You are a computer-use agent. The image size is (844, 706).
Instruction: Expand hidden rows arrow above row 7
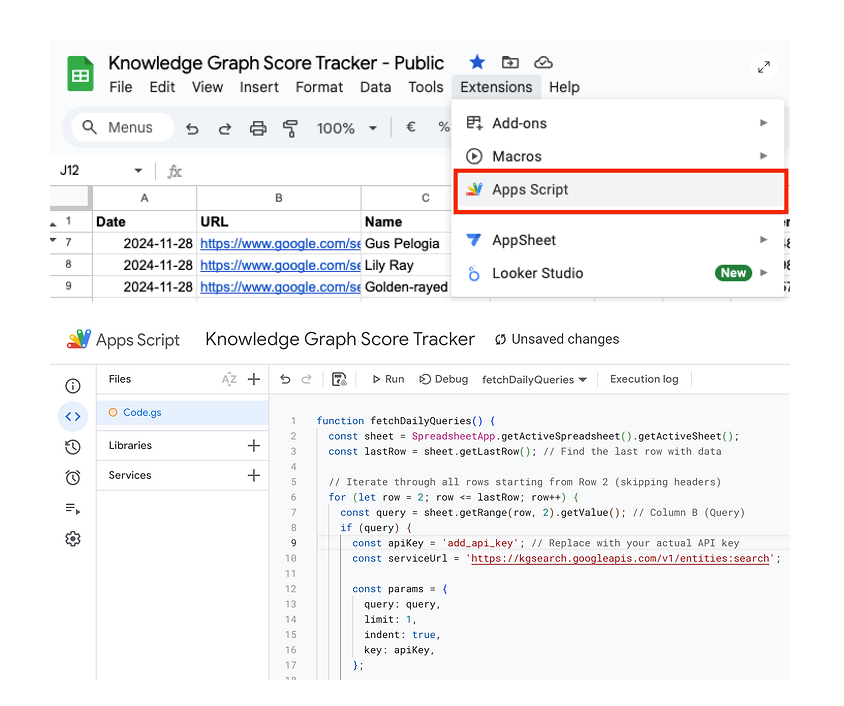click(x=53, y=239)
